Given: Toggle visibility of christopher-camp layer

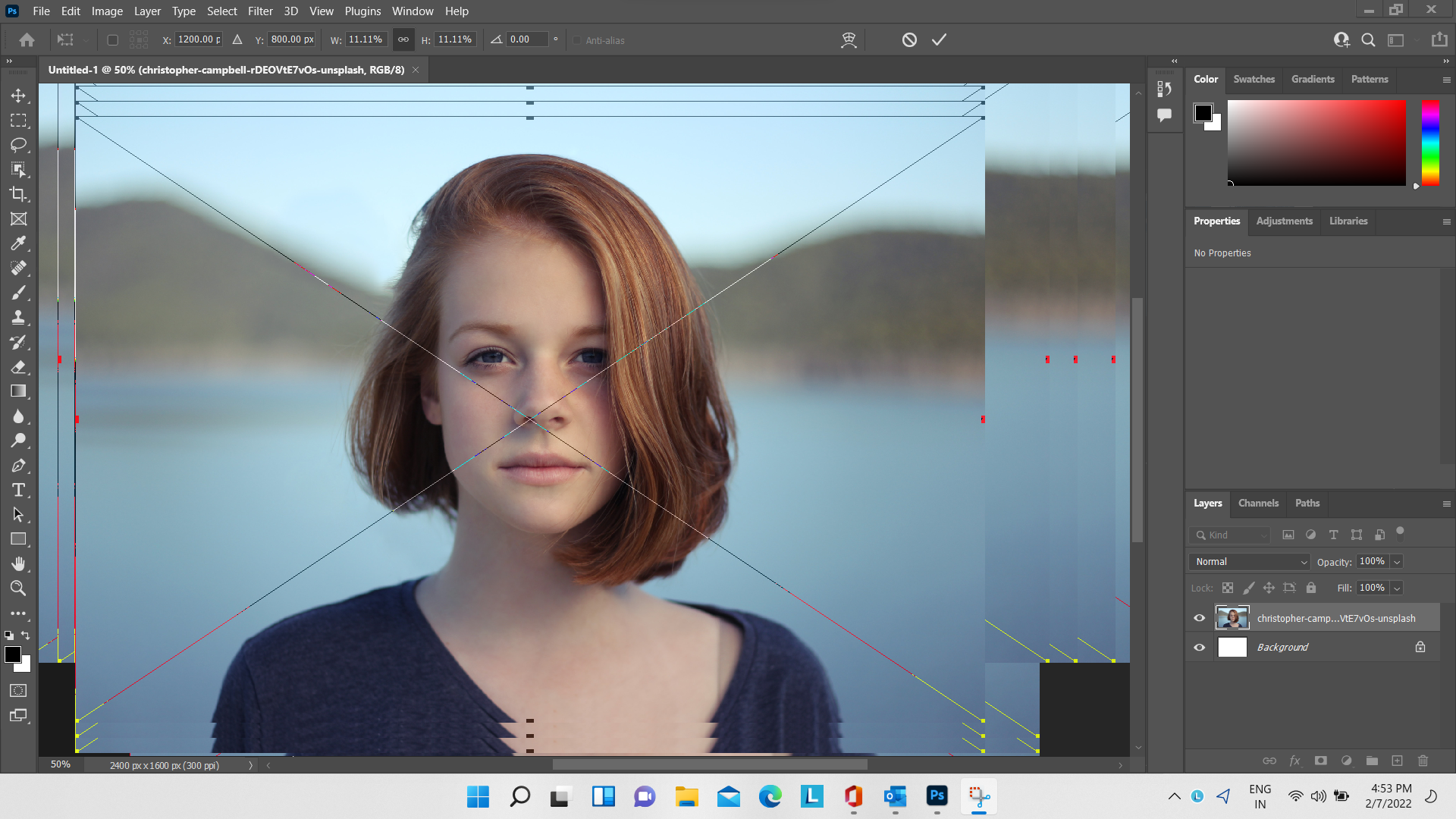Looking at the screenshot, I should [1199, 618].
